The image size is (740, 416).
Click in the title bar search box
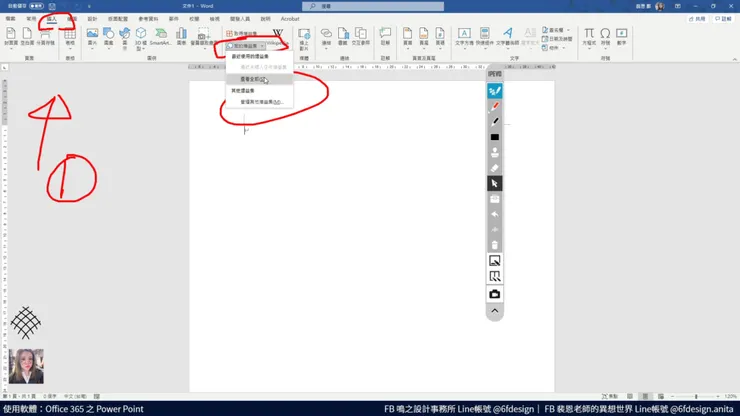(x=373, y=6)
